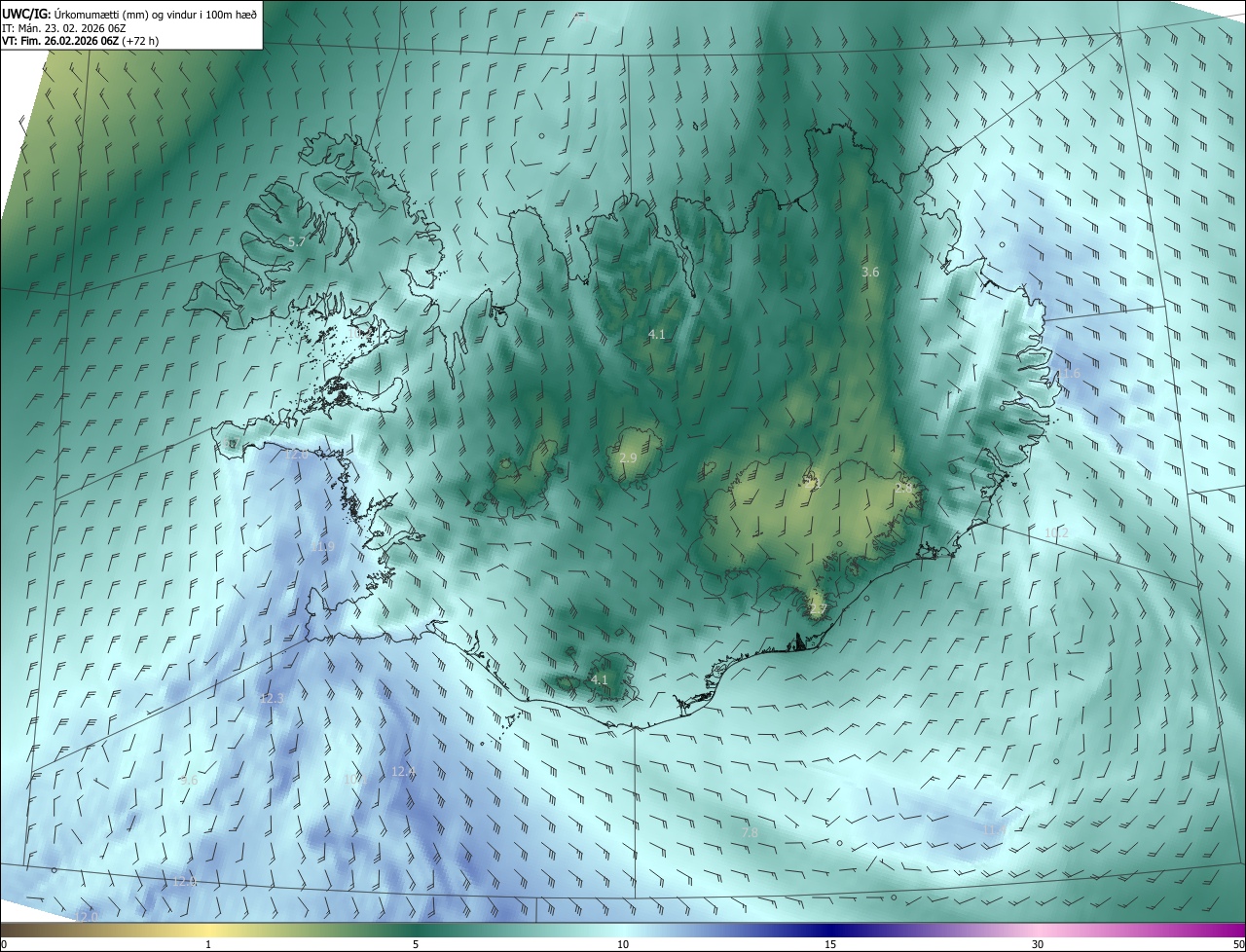Click the 5 tick on the color scale
The width and height of the screenshot is (1246, 952).
(x=416, y=944)
